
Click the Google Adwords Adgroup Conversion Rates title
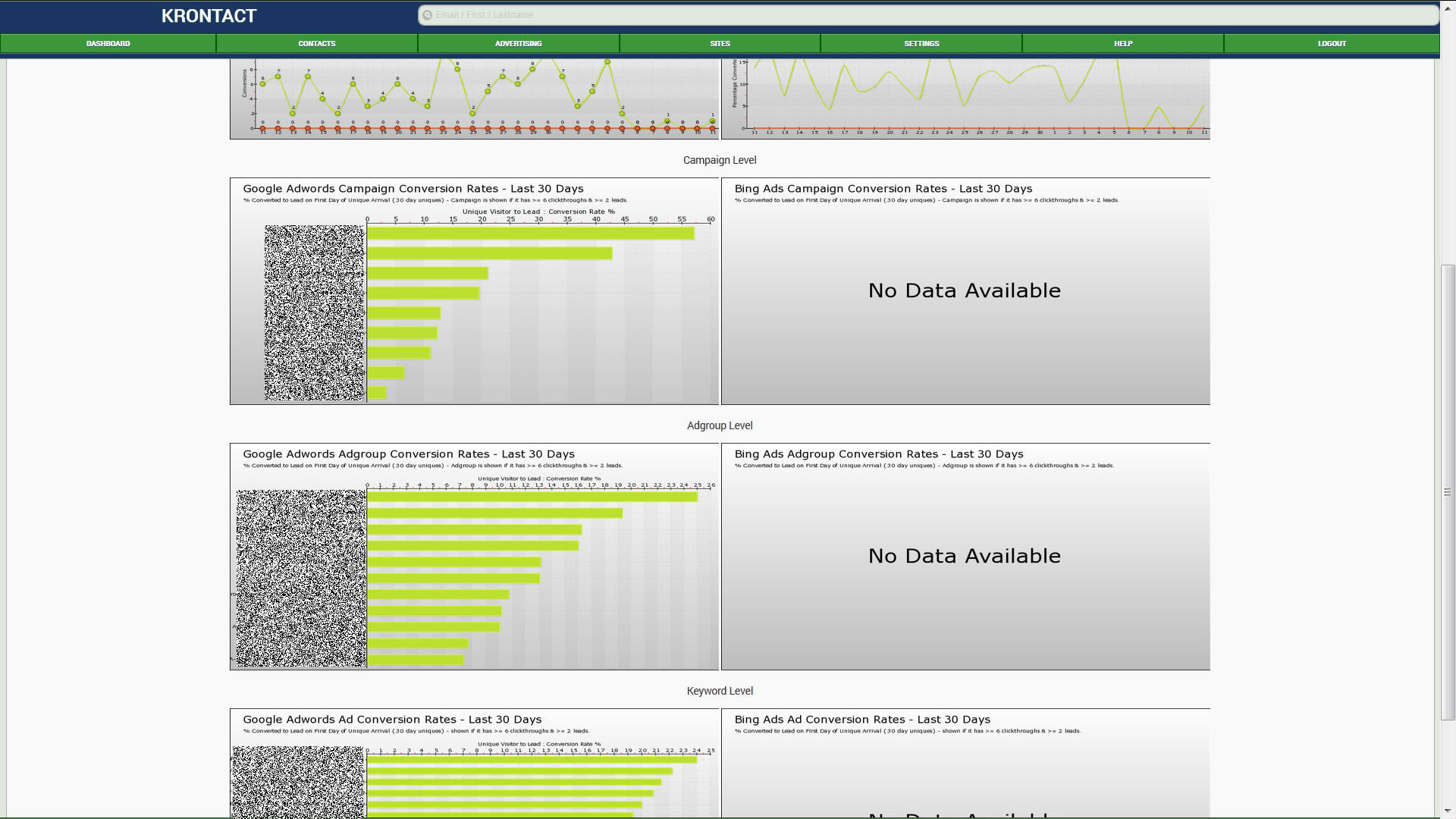click(409, 454)
